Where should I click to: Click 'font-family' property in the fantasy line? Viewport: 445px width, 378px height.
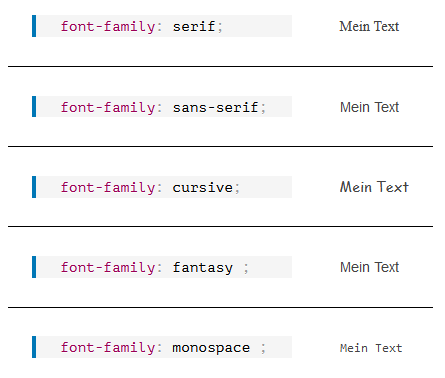[108, 268]
